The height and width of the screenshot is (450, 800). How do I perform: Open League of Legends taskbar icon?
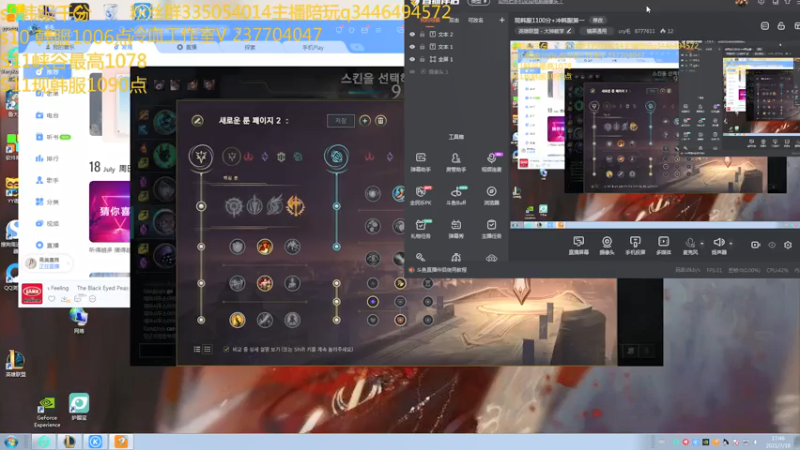(69, 442)
